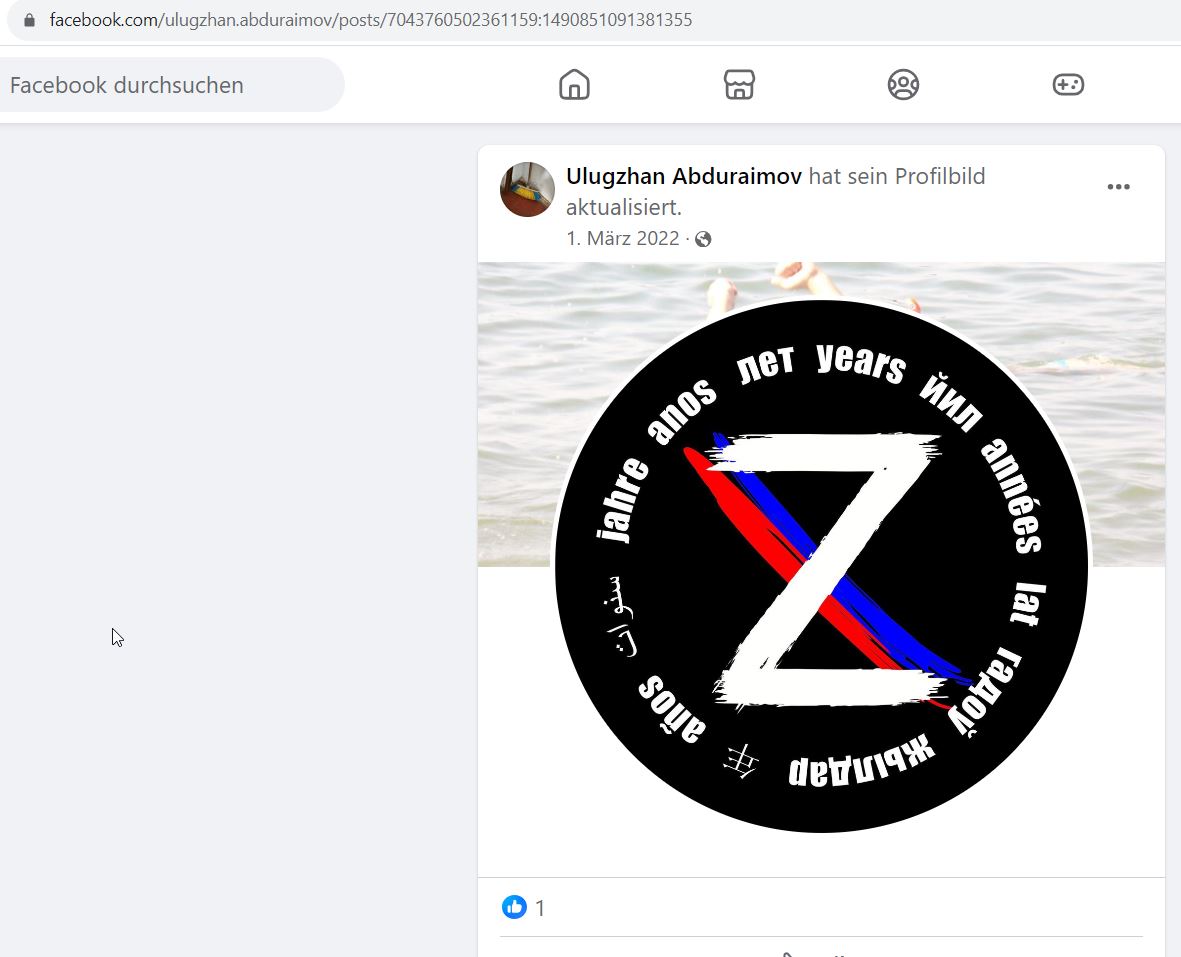
Task: Click the globe public audience icon
Action: 703,239
